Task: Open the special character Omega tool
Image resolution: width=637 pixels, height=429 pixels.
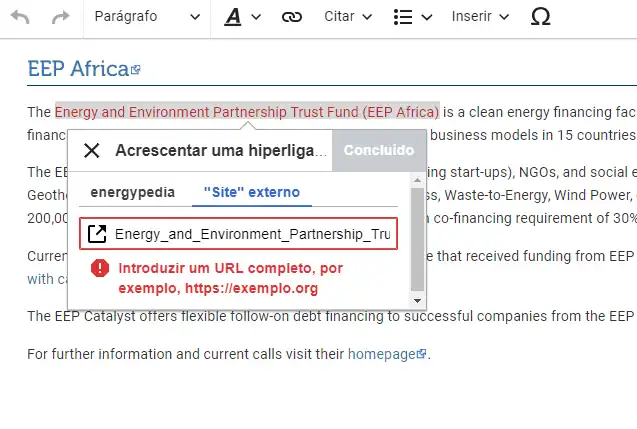Action: (x=540, y=17)
